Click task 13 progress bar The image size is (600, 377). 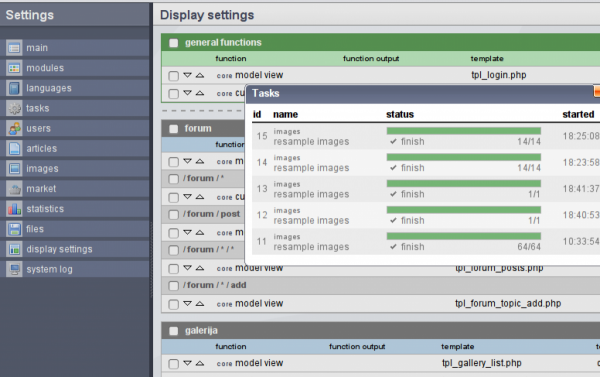click(x=464, y=184)
